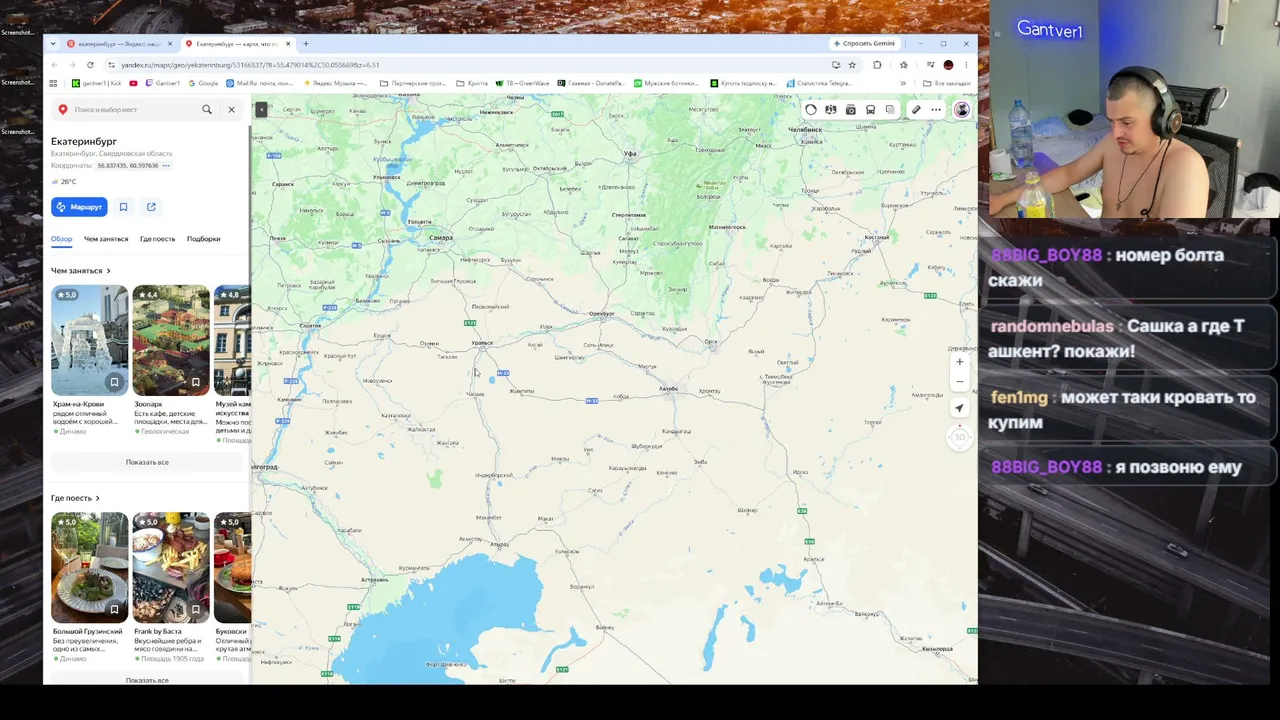Toggle the panoramas and photos layer icon
1280x720 pixels.
point(831,110)
